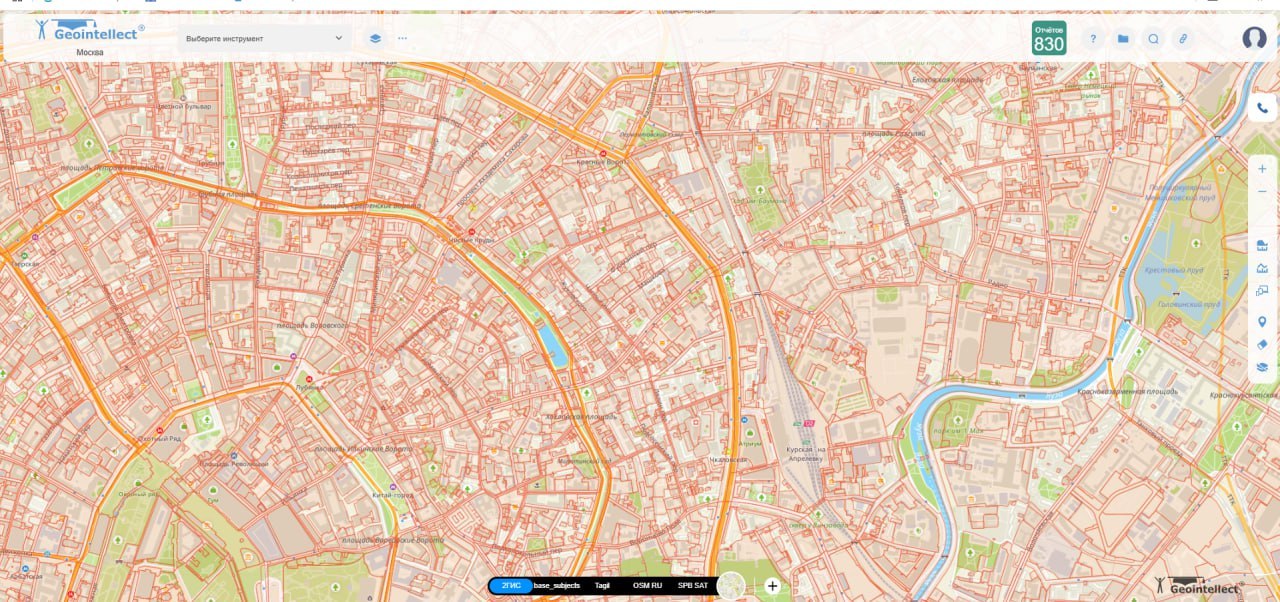Add a new basemap with plus button
1280x602 pixels.
click(x=772, y=586)
